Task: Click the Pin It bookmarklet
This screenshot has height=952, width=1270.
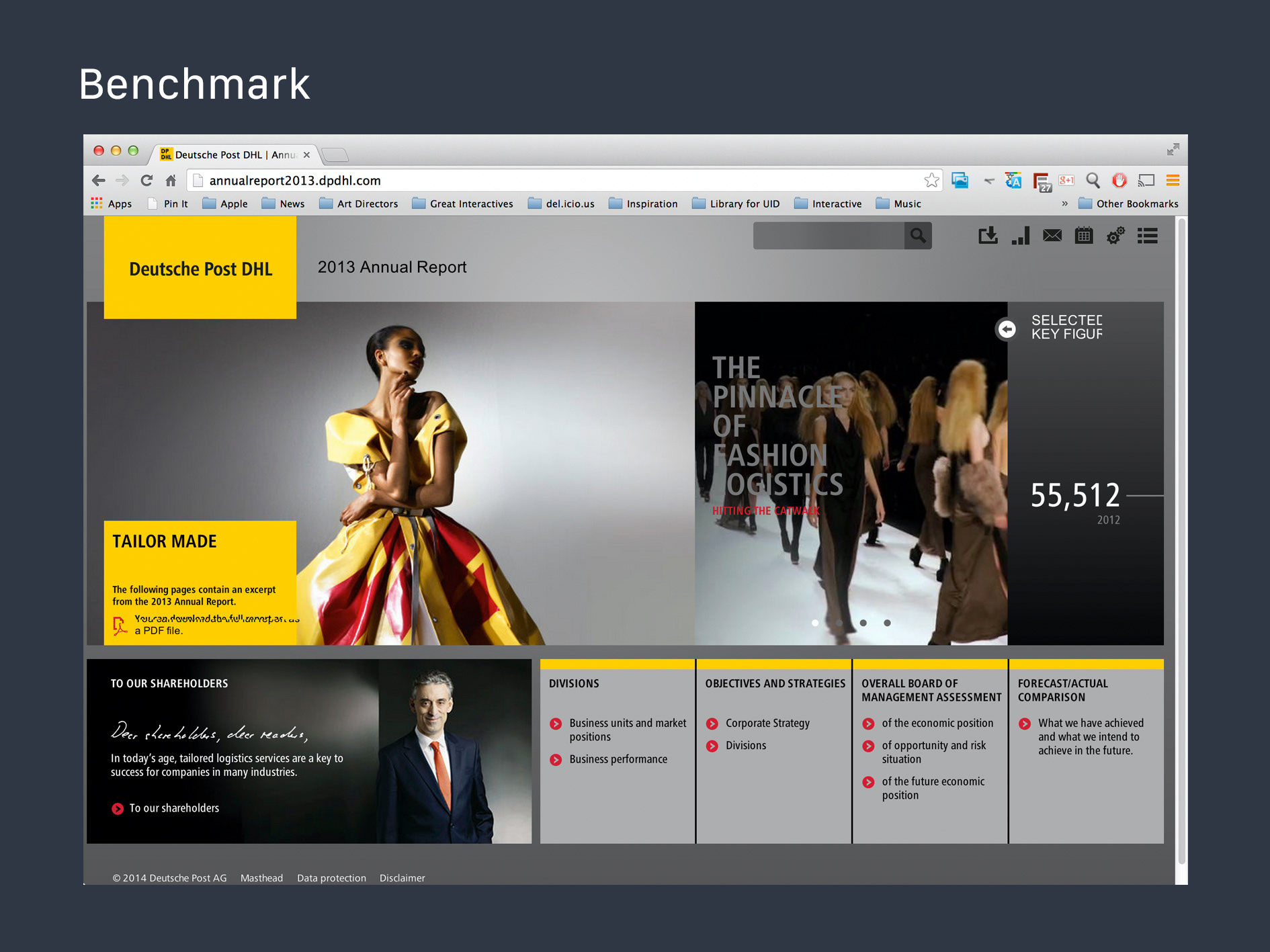Action: click(167, 204)
